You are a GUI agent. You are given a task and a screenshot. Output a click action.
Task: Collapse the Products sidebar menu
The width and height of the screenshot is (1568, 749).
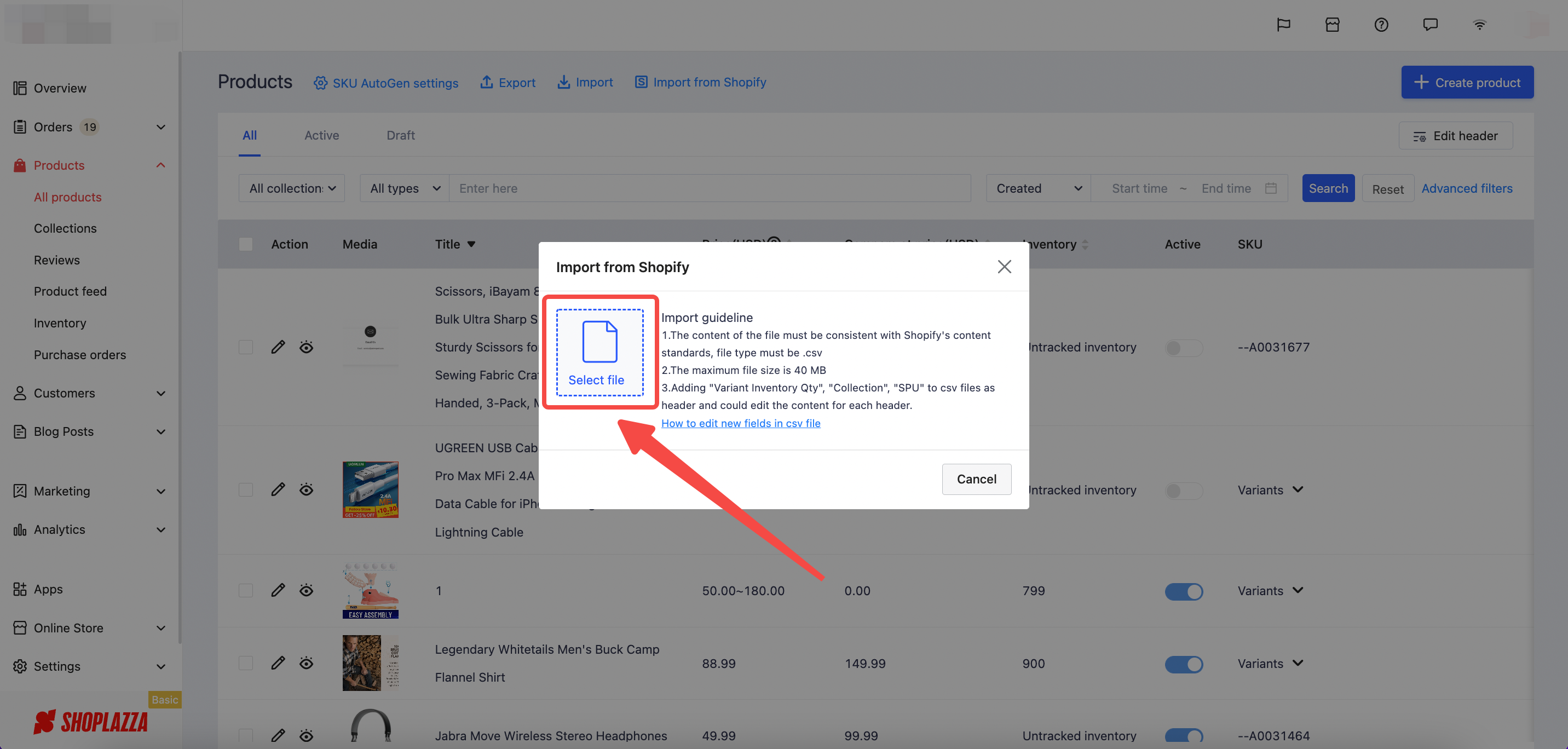(161, 165)
